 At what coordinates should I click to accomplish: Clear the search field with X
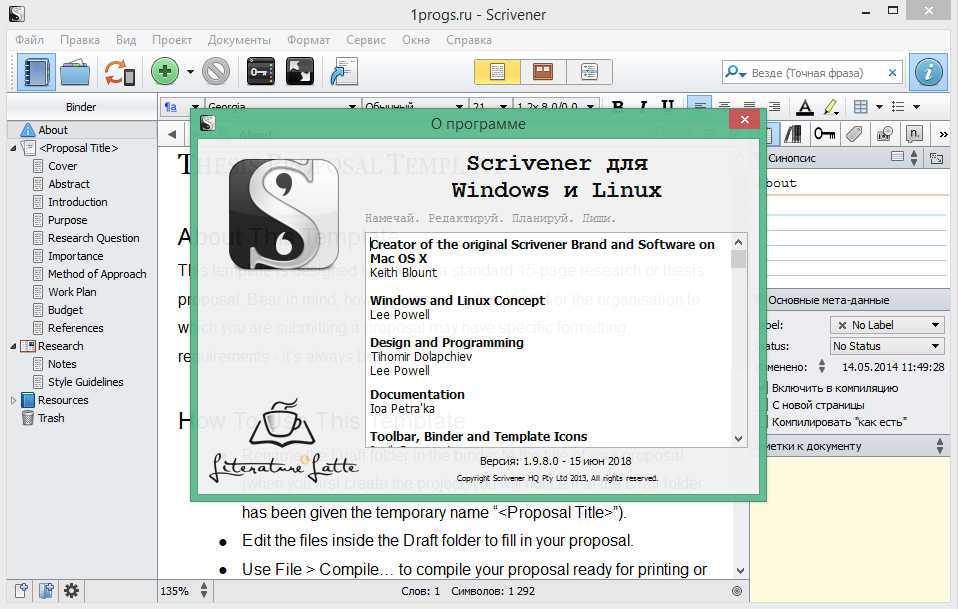(892, 73)
